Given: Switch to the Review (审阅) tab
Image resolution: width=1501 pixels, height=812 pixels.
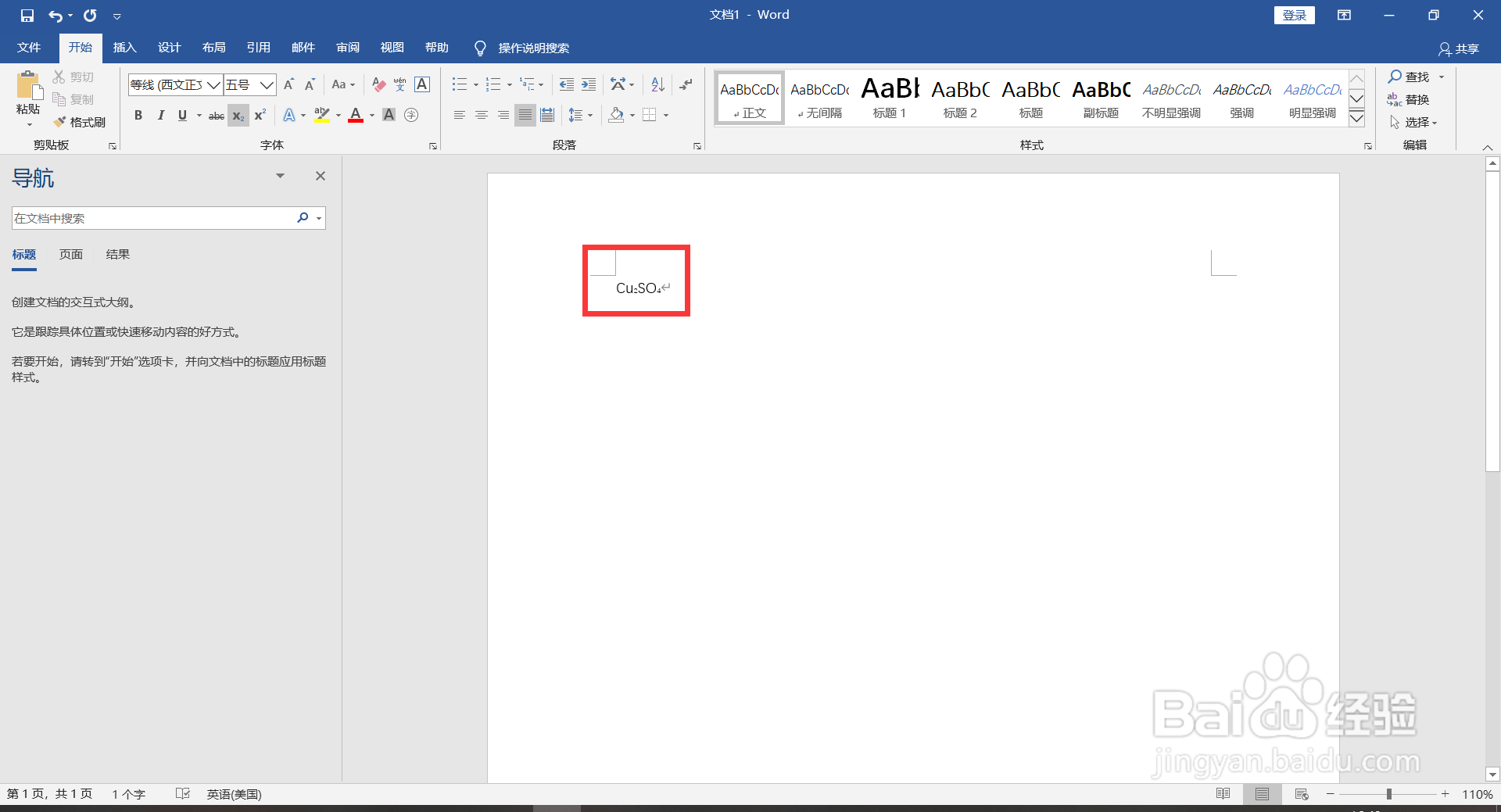Looking at the screenshot, I should 348,48.
